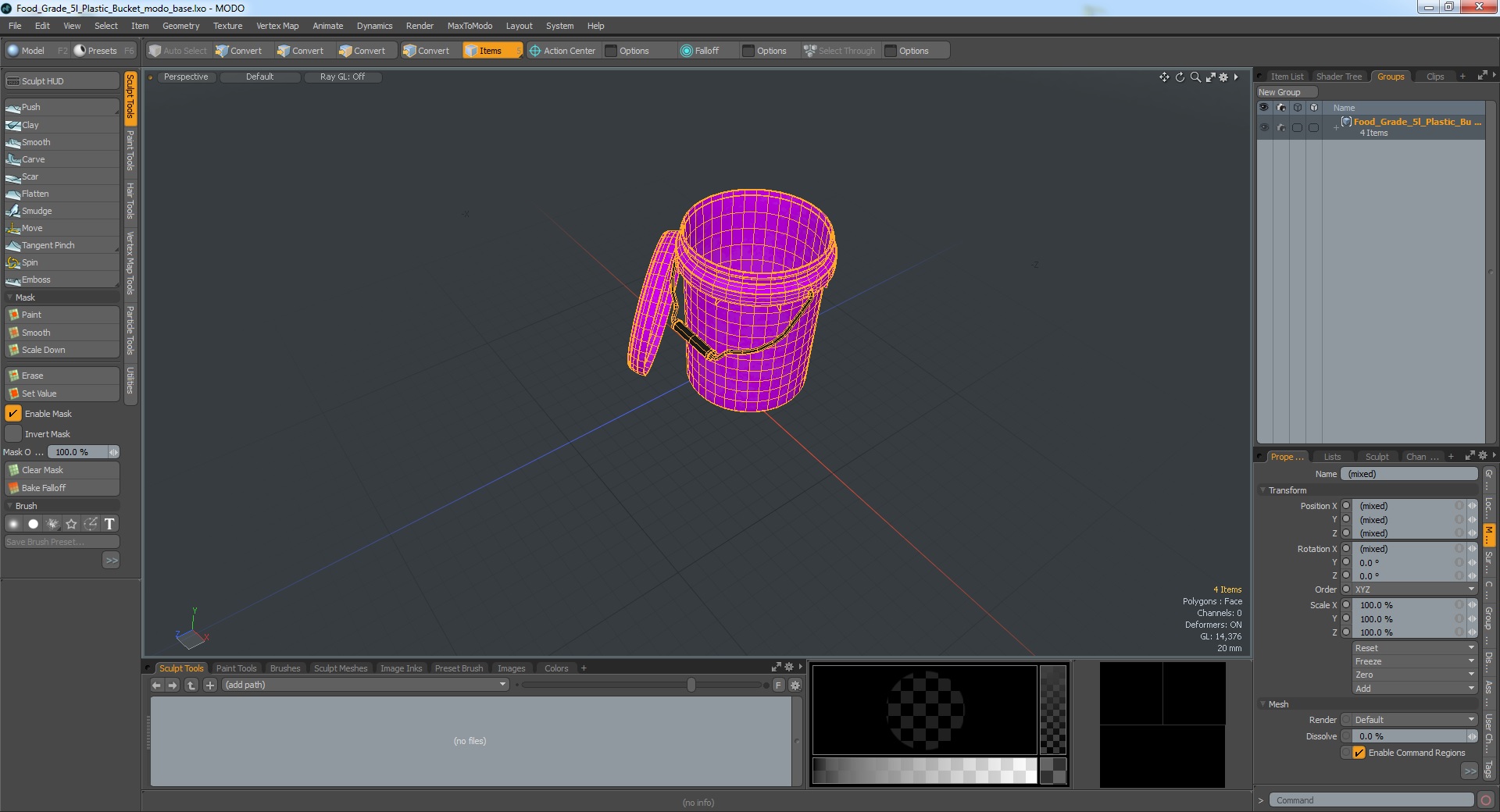Open the Vertex Map menu

tap(277, 26)
